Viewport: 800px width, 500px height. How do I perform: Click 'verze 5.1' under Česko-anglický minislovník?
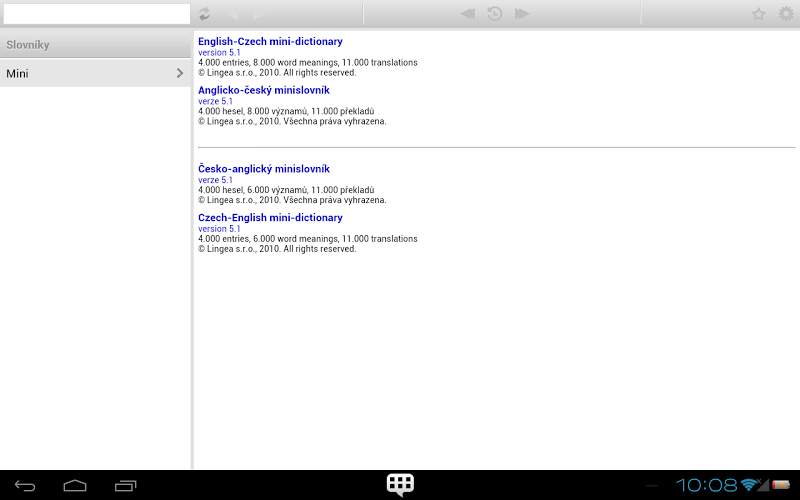[x=215, y=180]
